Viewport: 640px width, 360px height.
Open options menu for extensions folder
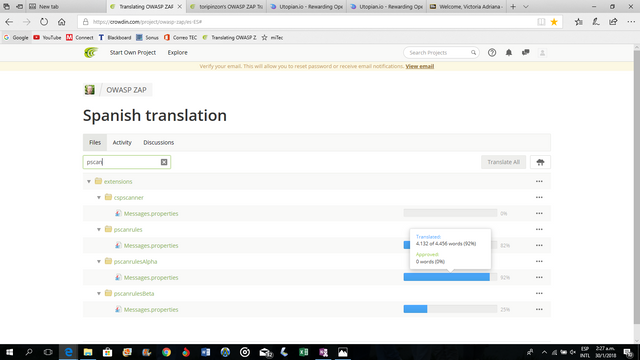tap(539, 181)
